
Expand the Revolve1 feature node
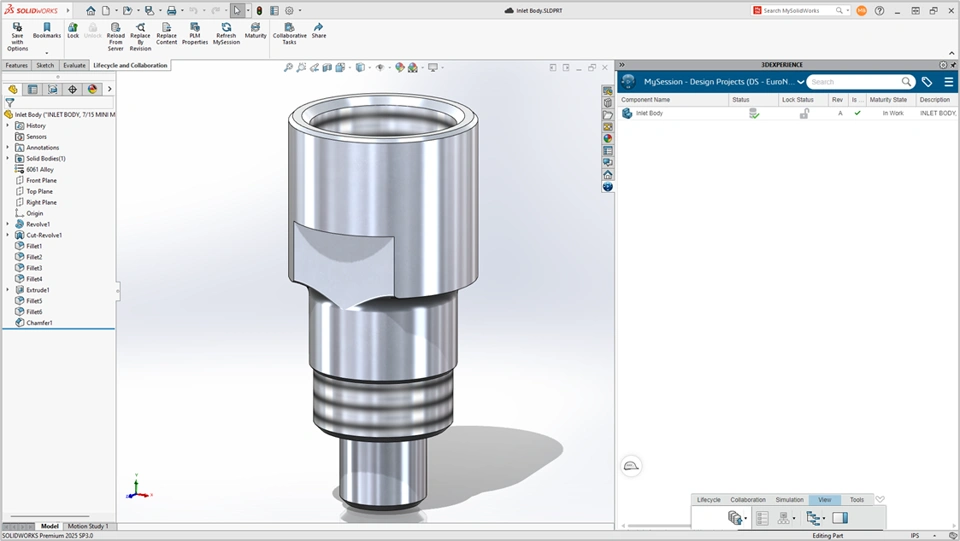[x=8, y=224]
